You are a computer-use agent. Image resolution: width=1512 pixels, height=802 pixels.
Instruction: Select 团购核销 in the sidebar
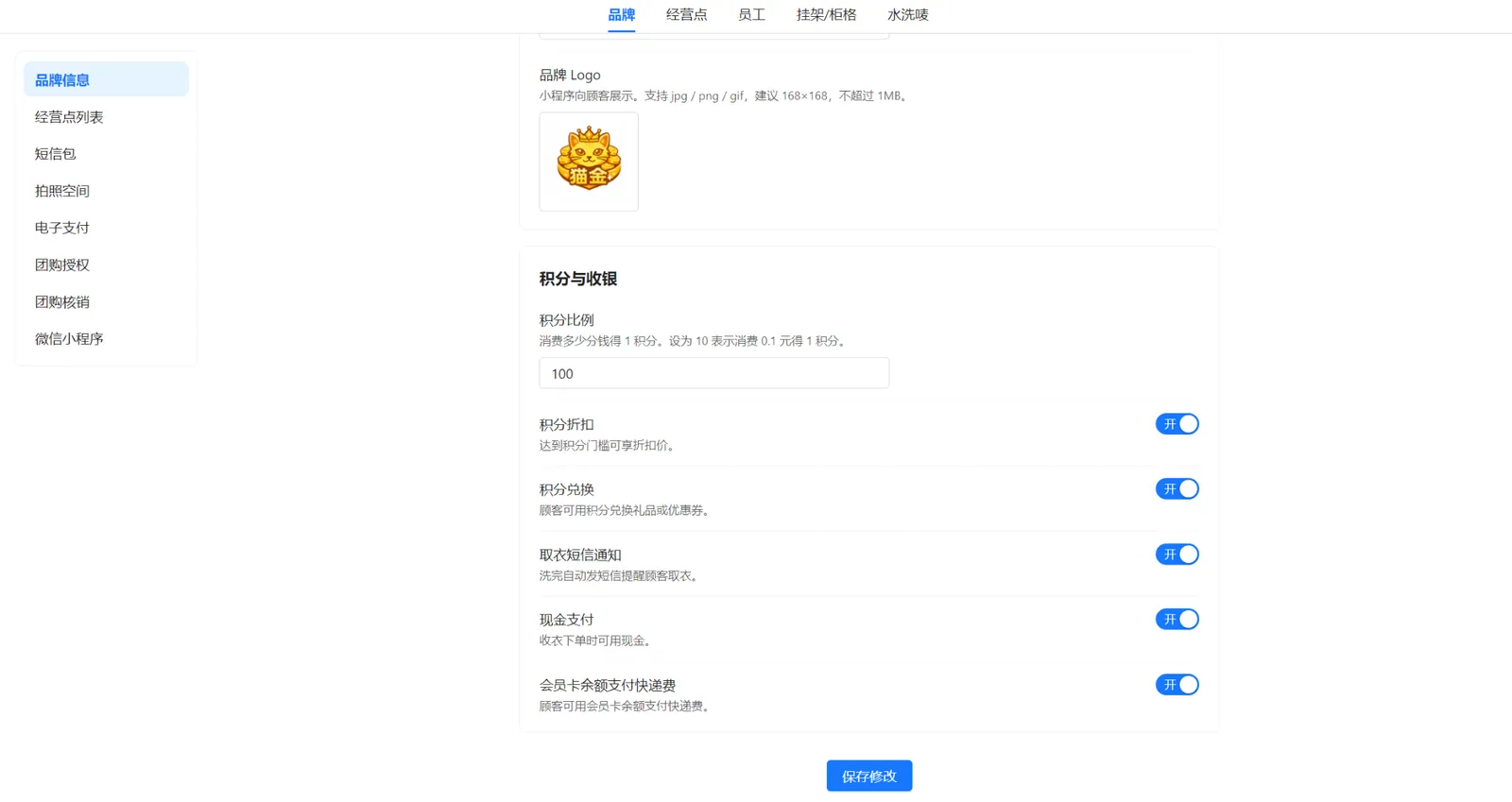pos(106,302)
